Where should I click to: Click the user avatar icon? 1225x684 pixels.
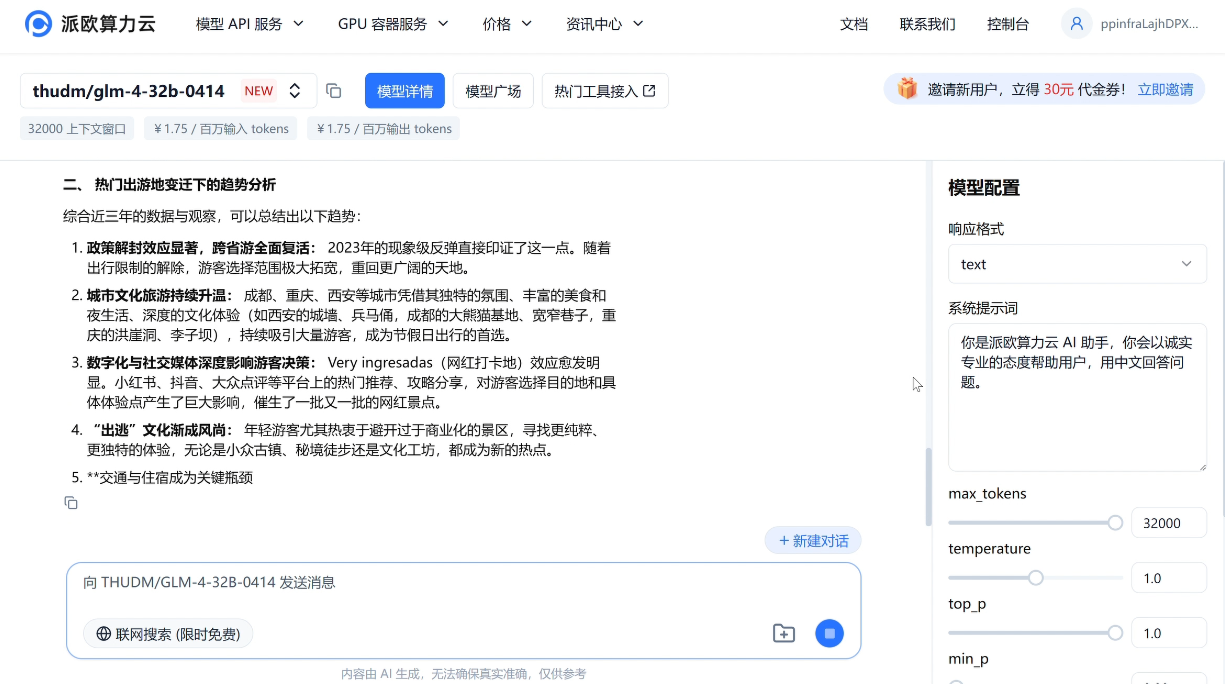point(1077,24)
